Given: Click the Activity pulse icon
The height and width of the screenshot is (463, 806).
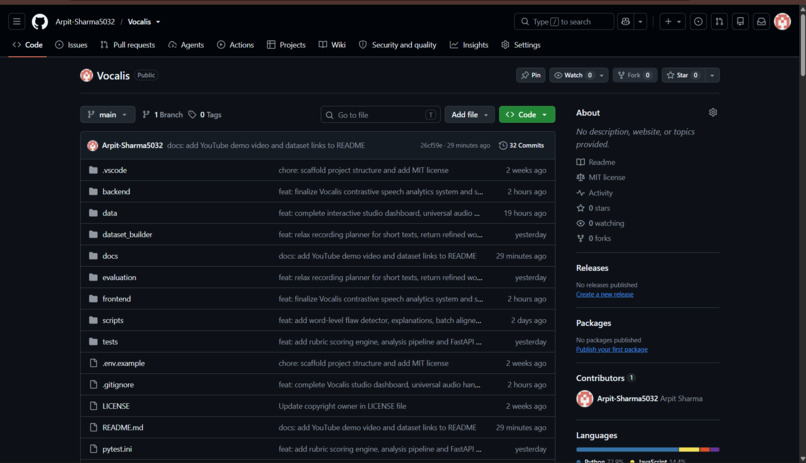Looking at the screenshot, I should [x=580, y=193].
